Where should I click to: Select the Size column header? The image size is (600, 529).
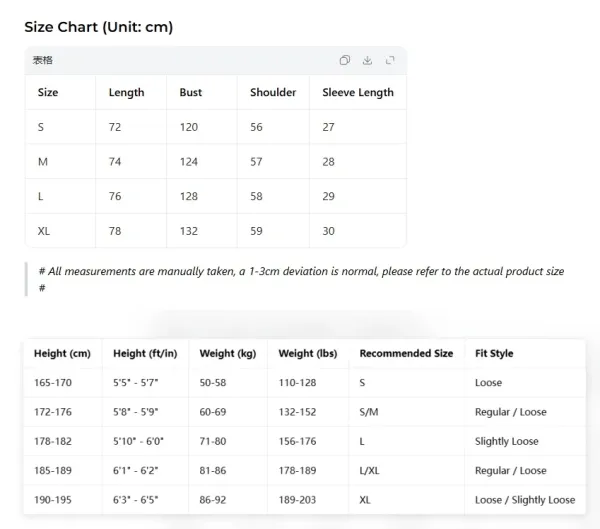pos(48,92)
